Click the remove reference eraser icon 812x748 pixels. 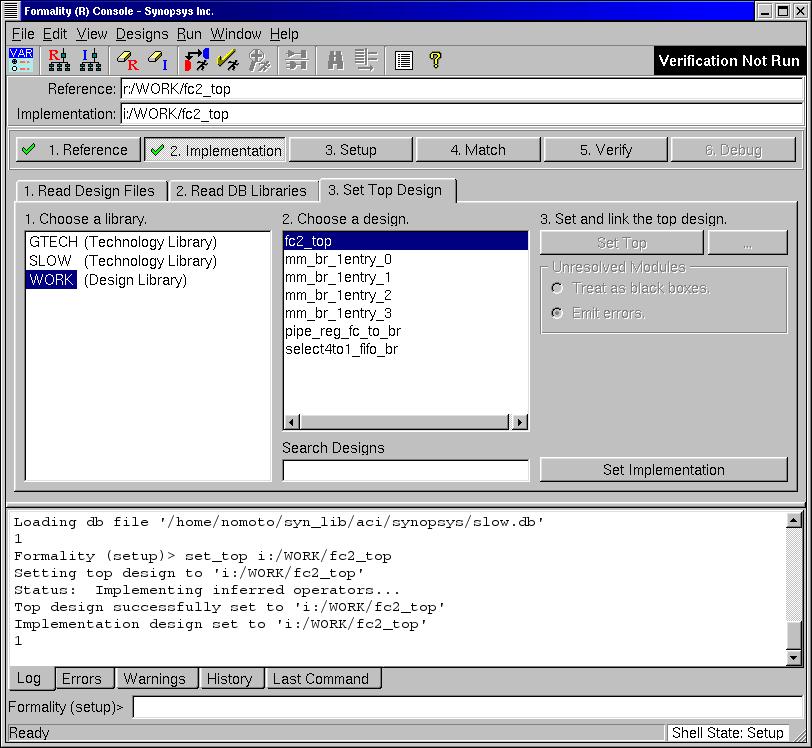[127, 60]
